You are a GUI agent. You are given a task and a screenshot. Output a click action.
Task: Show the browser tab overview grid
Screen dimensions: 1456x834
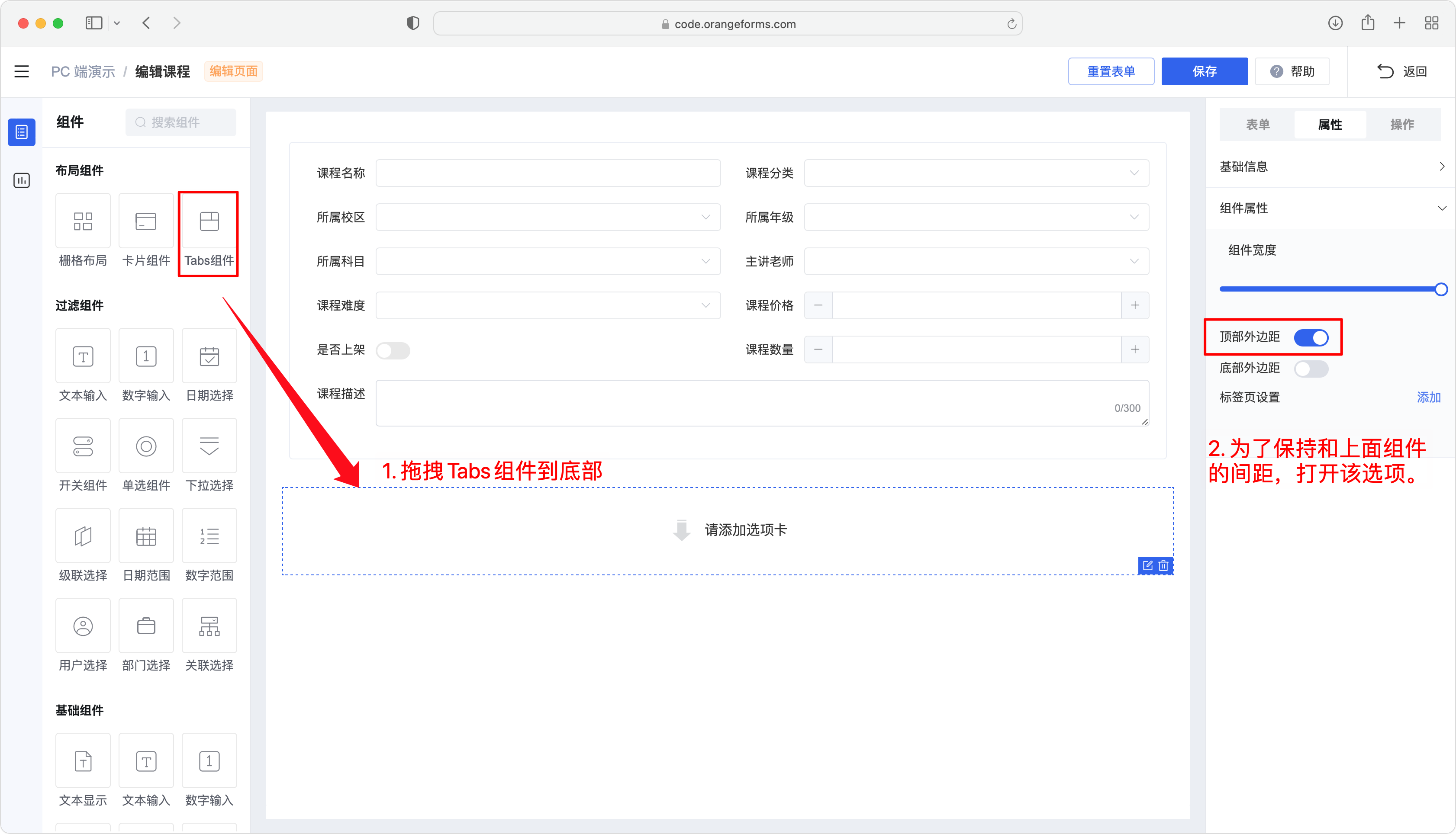tap(1431, 23)
